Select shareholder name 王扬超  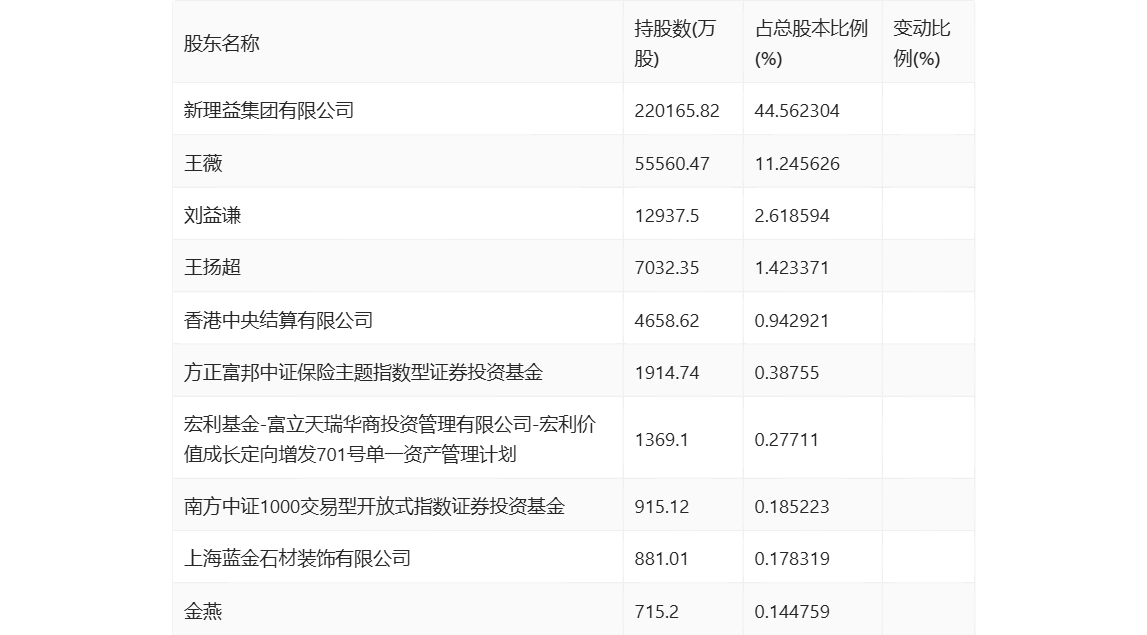coord(212,267)
